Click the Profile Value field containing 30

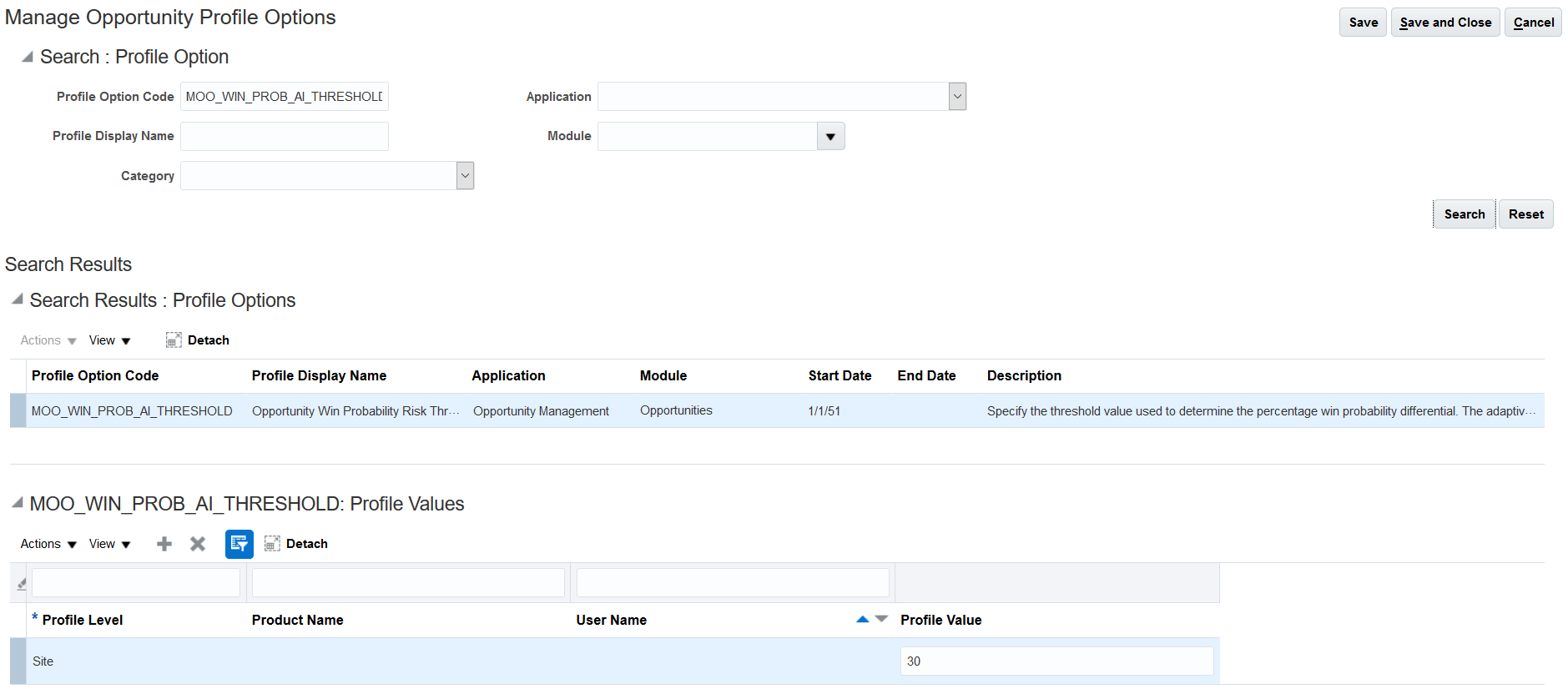pos(1056,661)
